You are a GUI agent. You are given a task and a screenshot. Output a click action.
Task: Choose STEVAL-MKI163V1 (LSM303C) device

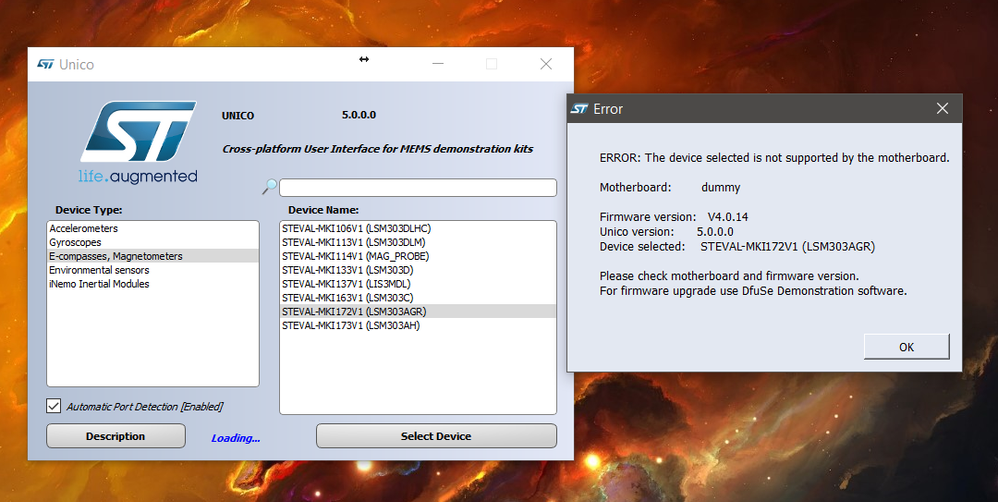(418, 298)
